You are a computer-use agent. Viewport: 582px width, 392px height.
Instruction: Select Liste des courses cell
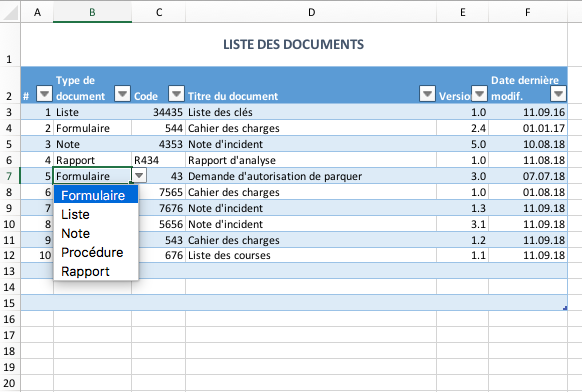[x=311, y=255]
